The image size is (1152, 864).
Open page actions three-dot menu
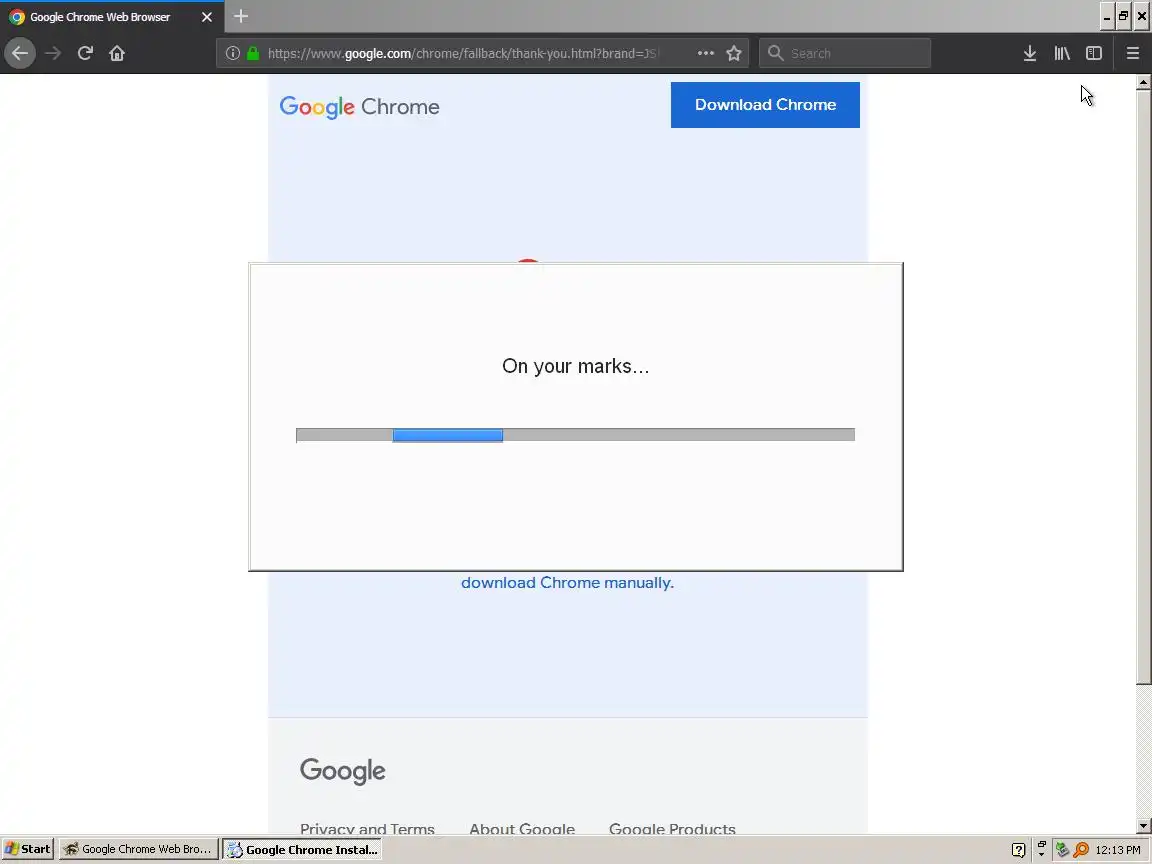click(705, 53)
